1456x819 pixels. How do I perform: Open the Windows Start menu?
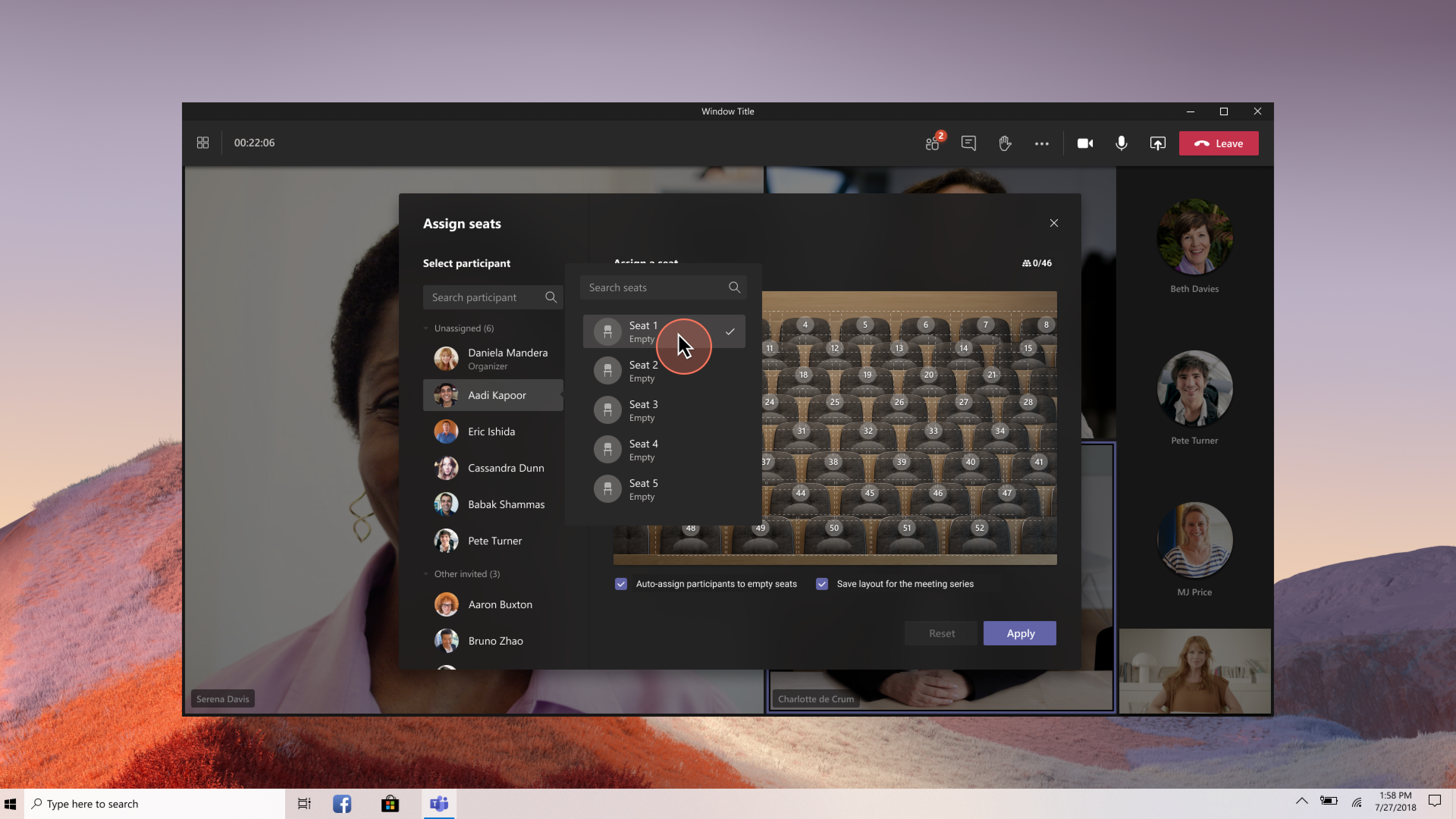[9, 804]
